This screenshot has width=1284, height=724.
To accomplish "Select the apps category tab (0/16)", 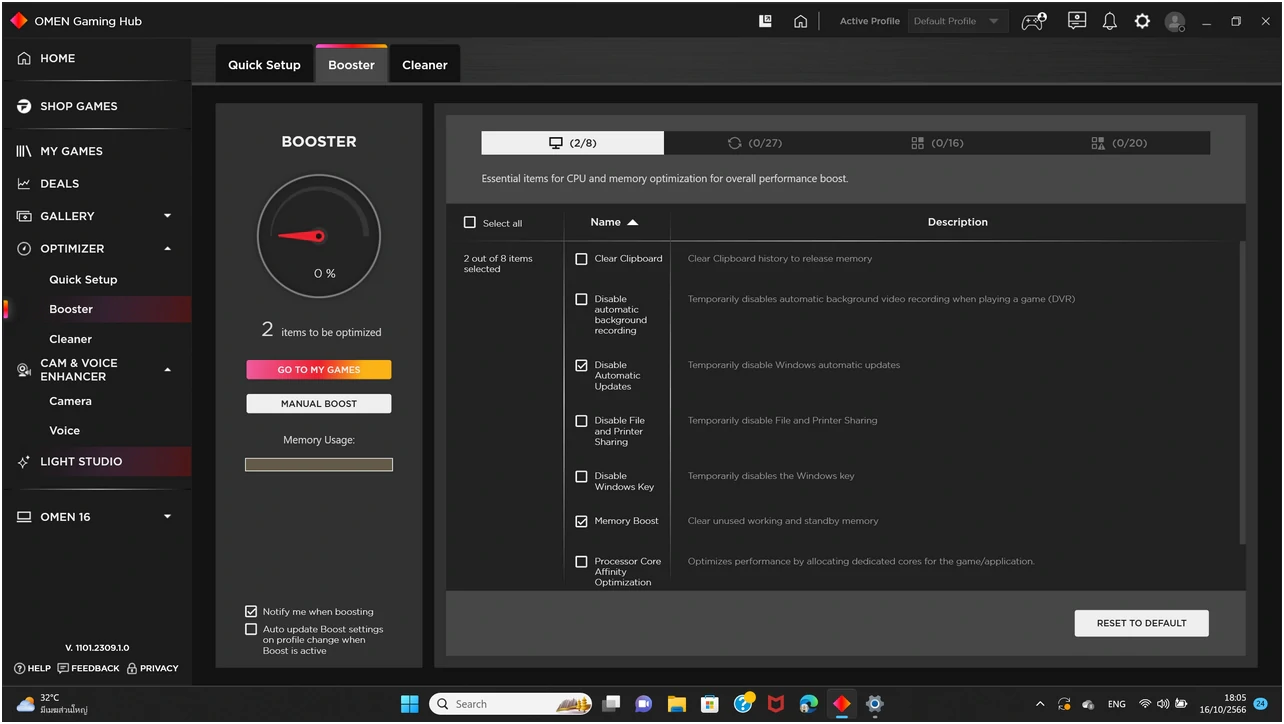I will [x=937, y=143].
